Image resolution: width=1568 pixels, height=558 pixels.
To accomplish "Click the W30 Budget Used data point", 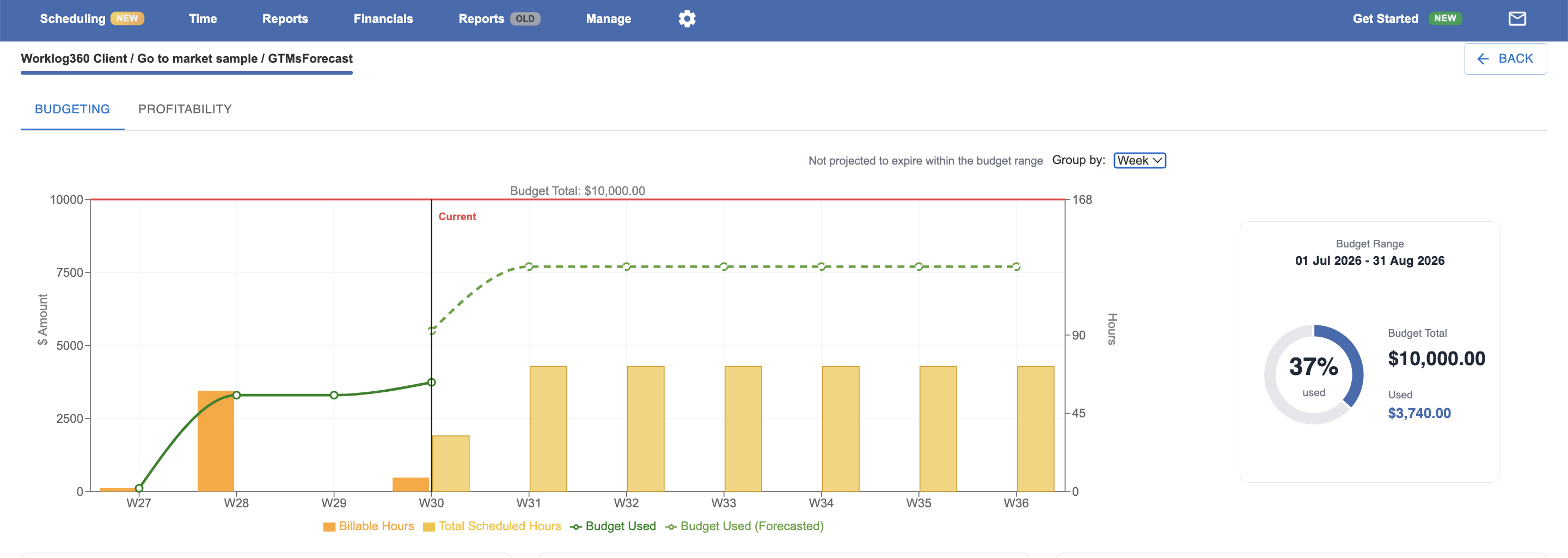I will (432, 383).
